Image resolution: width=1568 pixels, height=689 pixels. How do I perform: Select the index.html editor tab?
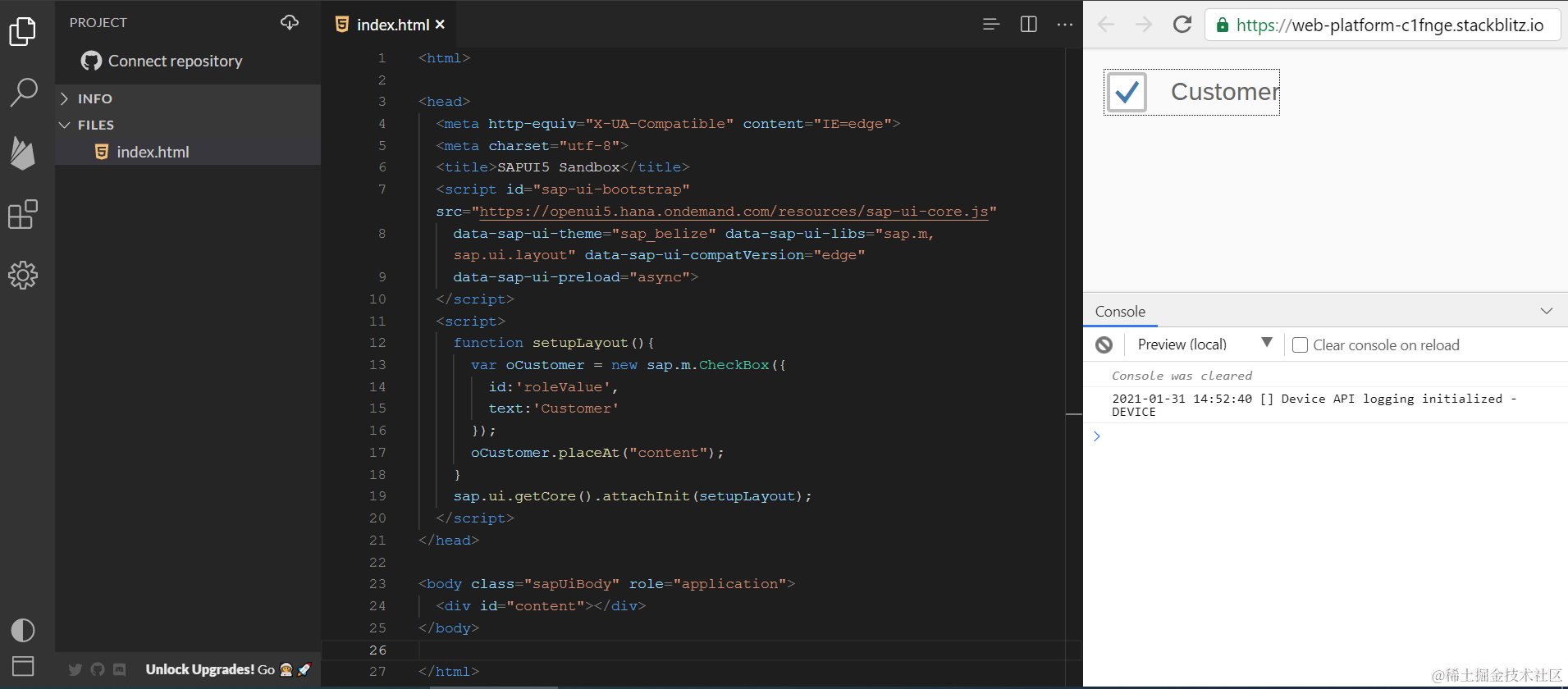(x=389, y=25)
